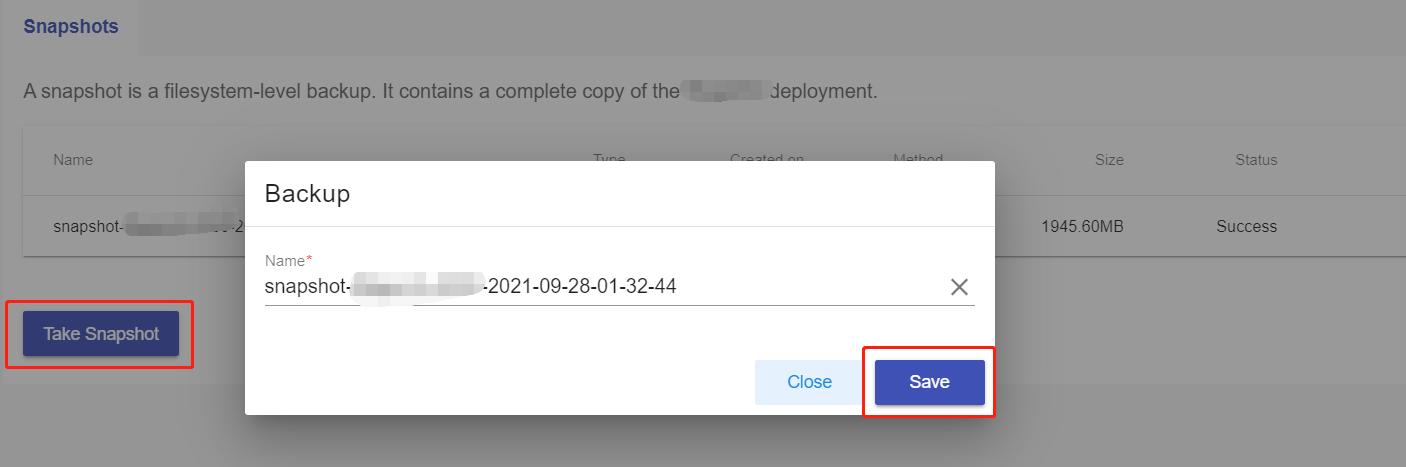Click the Type column header

(x=609, y=158)
